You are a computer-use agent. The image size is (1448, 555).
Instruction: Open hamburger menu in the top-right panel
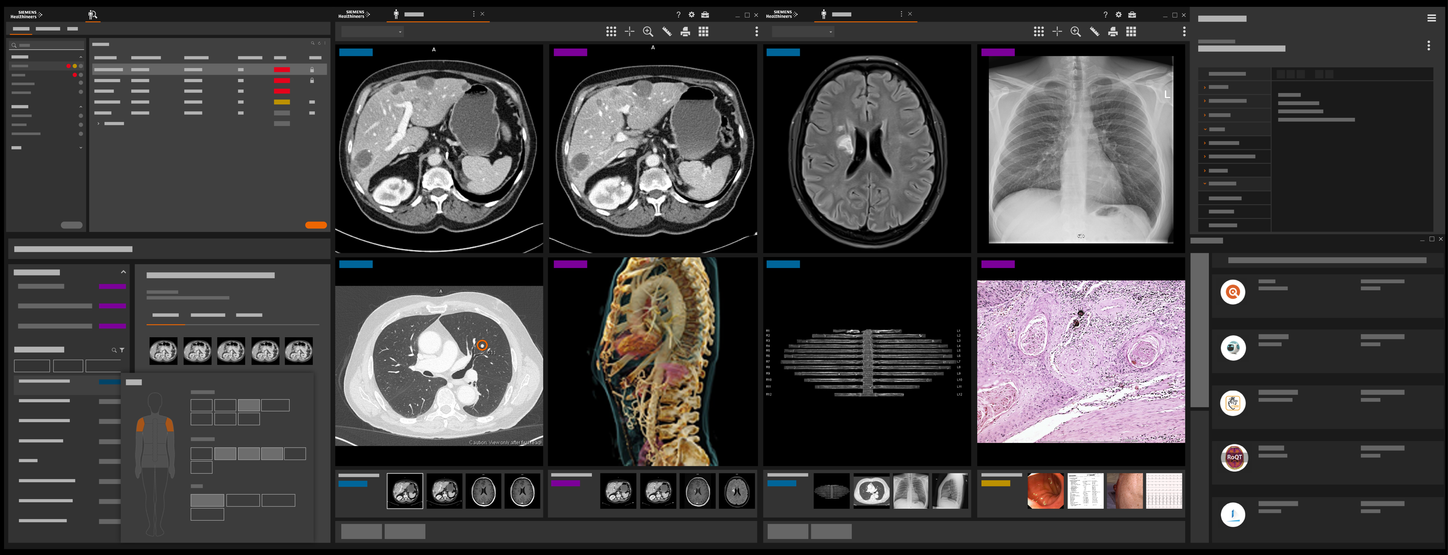click(1432, 18)
